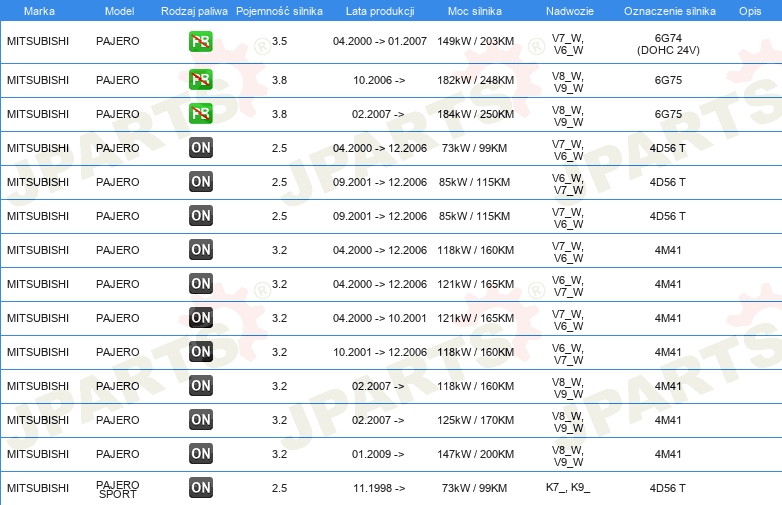Click 73kW / 99KM in the PAJERO SPORT row

point(474,488)
